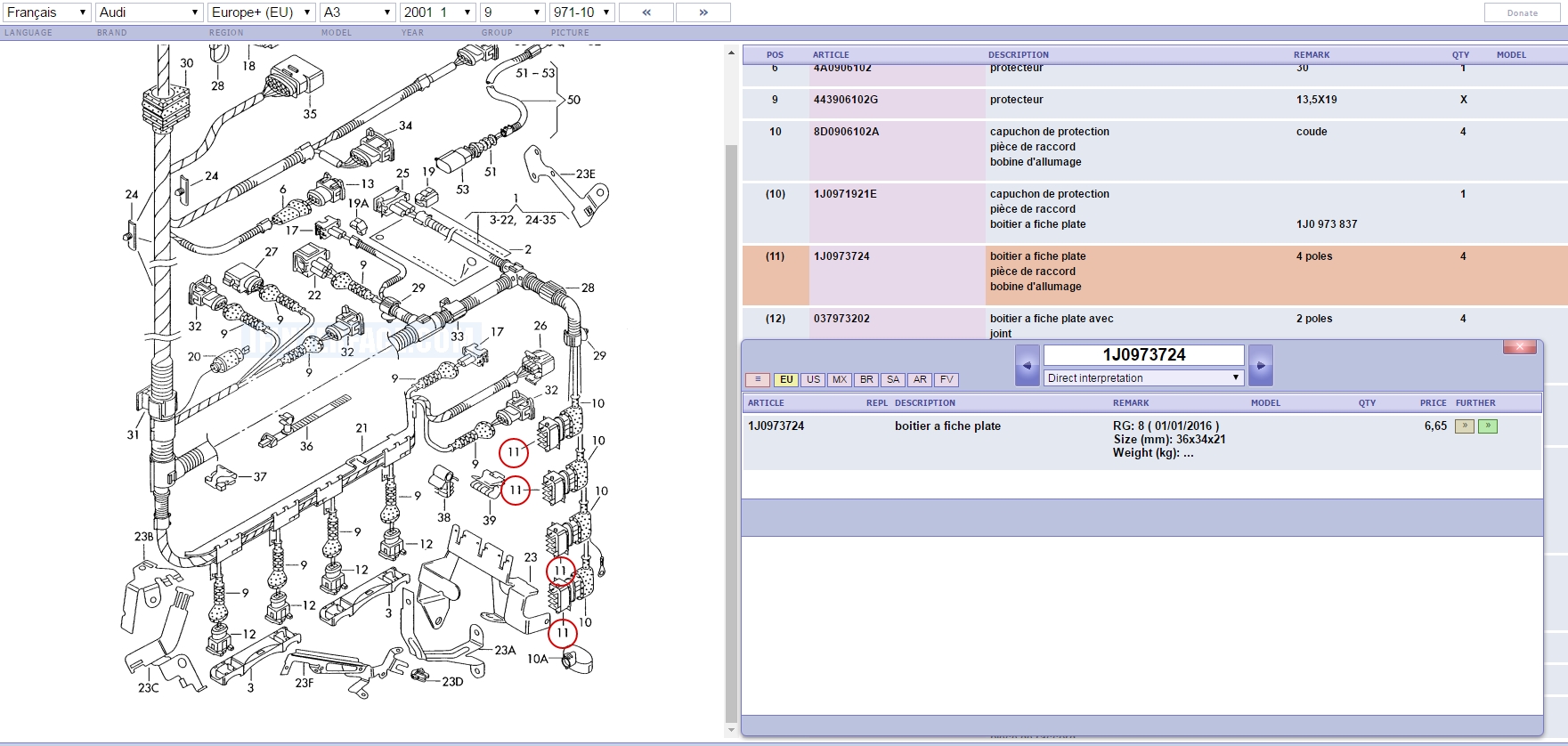1568x746 pixels.
Task: Toggle the BR market filter
Action: 866,380
